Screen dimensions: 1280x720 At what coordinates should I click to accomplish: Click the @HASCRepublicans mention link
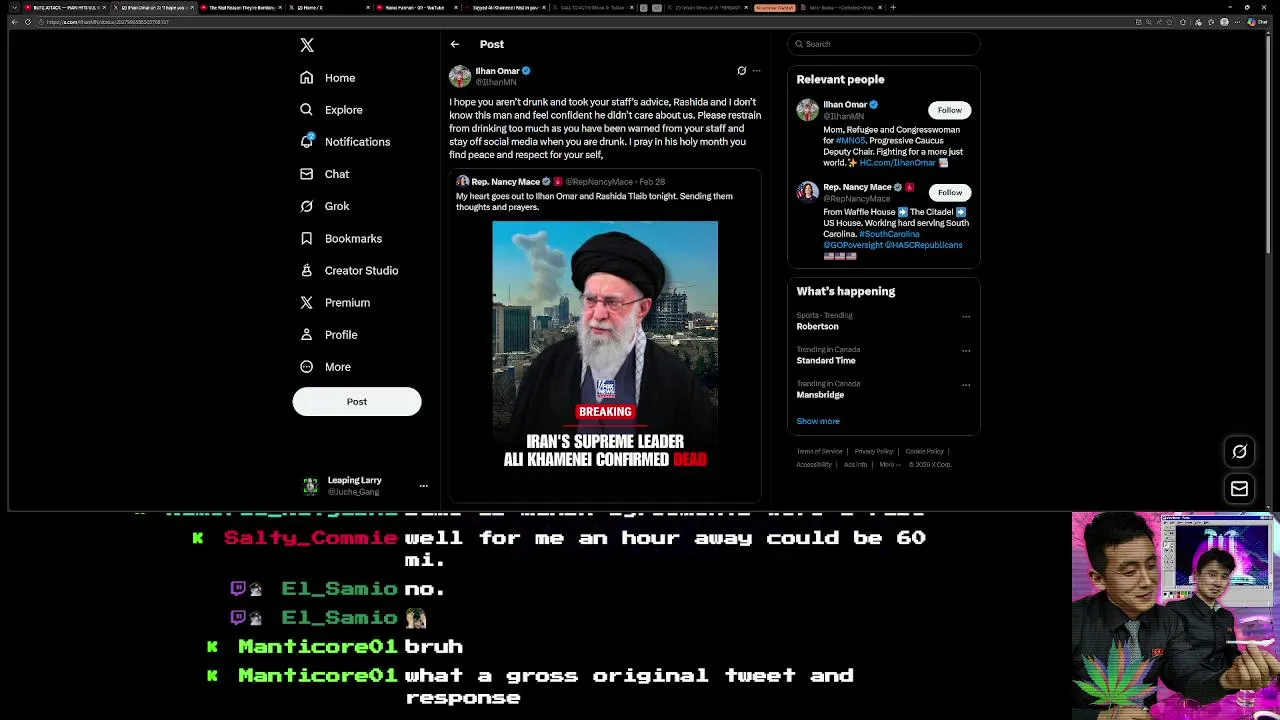923,245
